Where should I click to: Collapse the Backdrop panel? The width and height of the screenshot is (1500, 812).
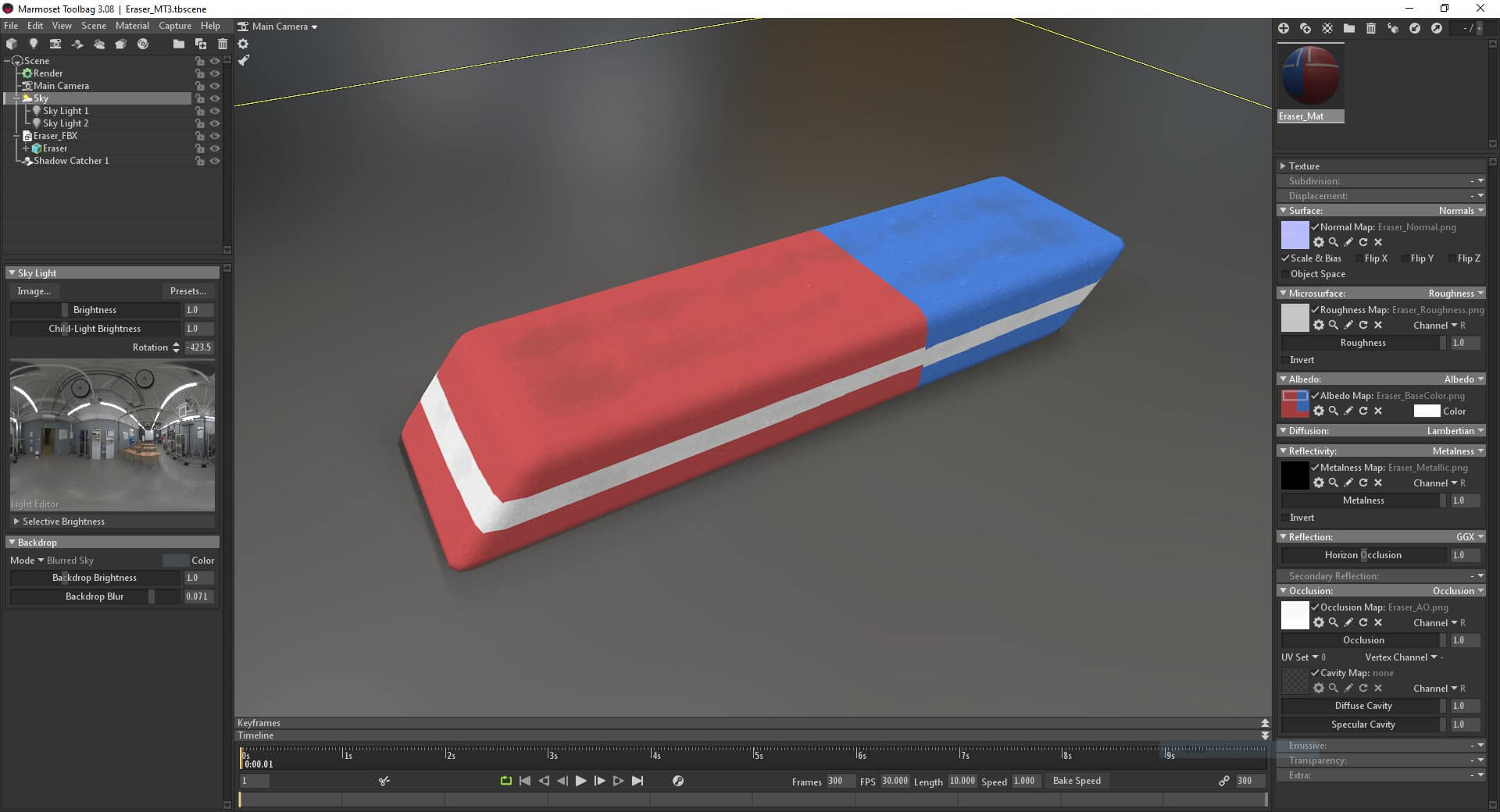[12, 543]
